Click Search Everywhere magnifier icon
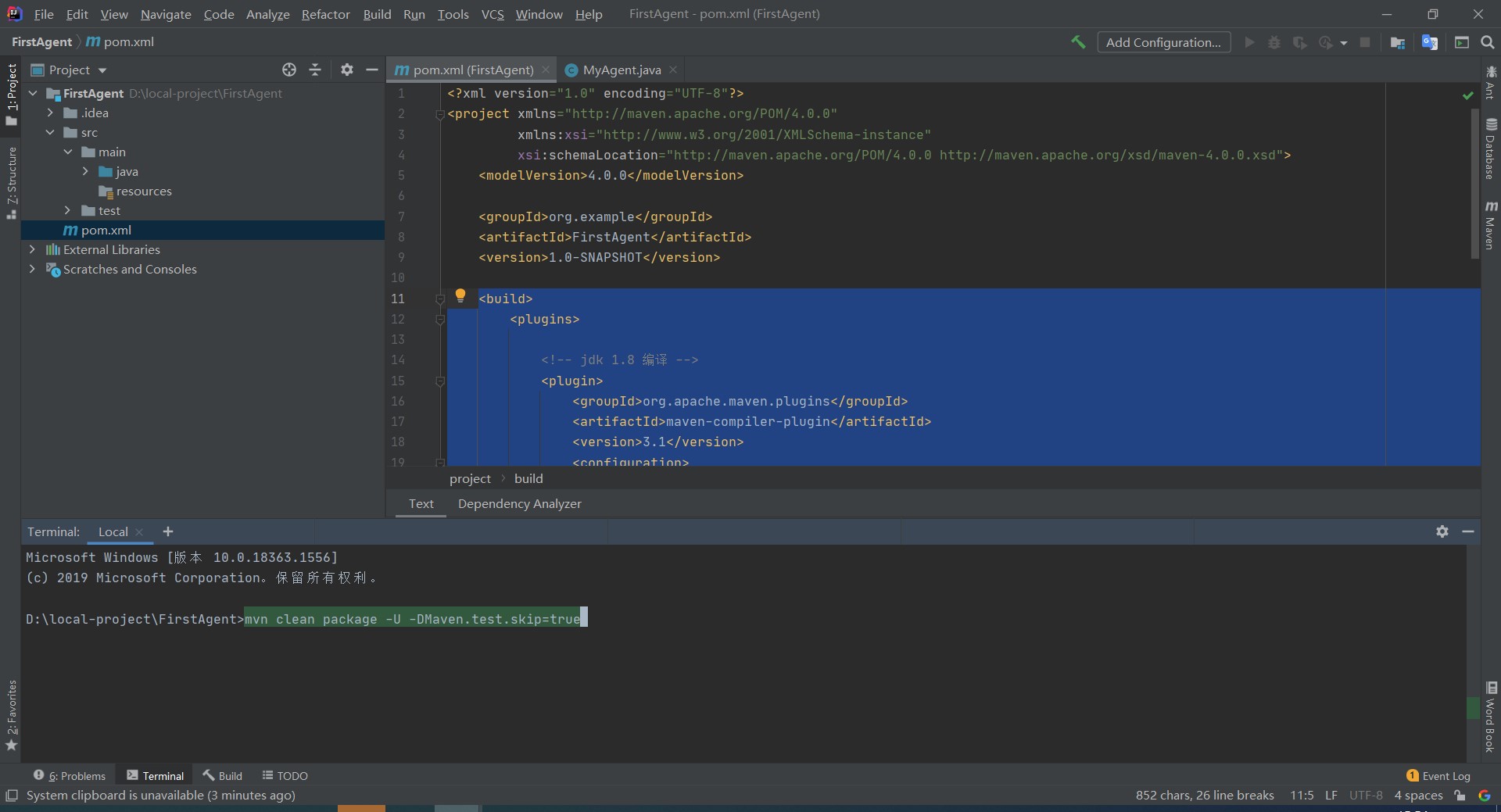Viewport: 1501px width, 812px height. point(1488,42)
